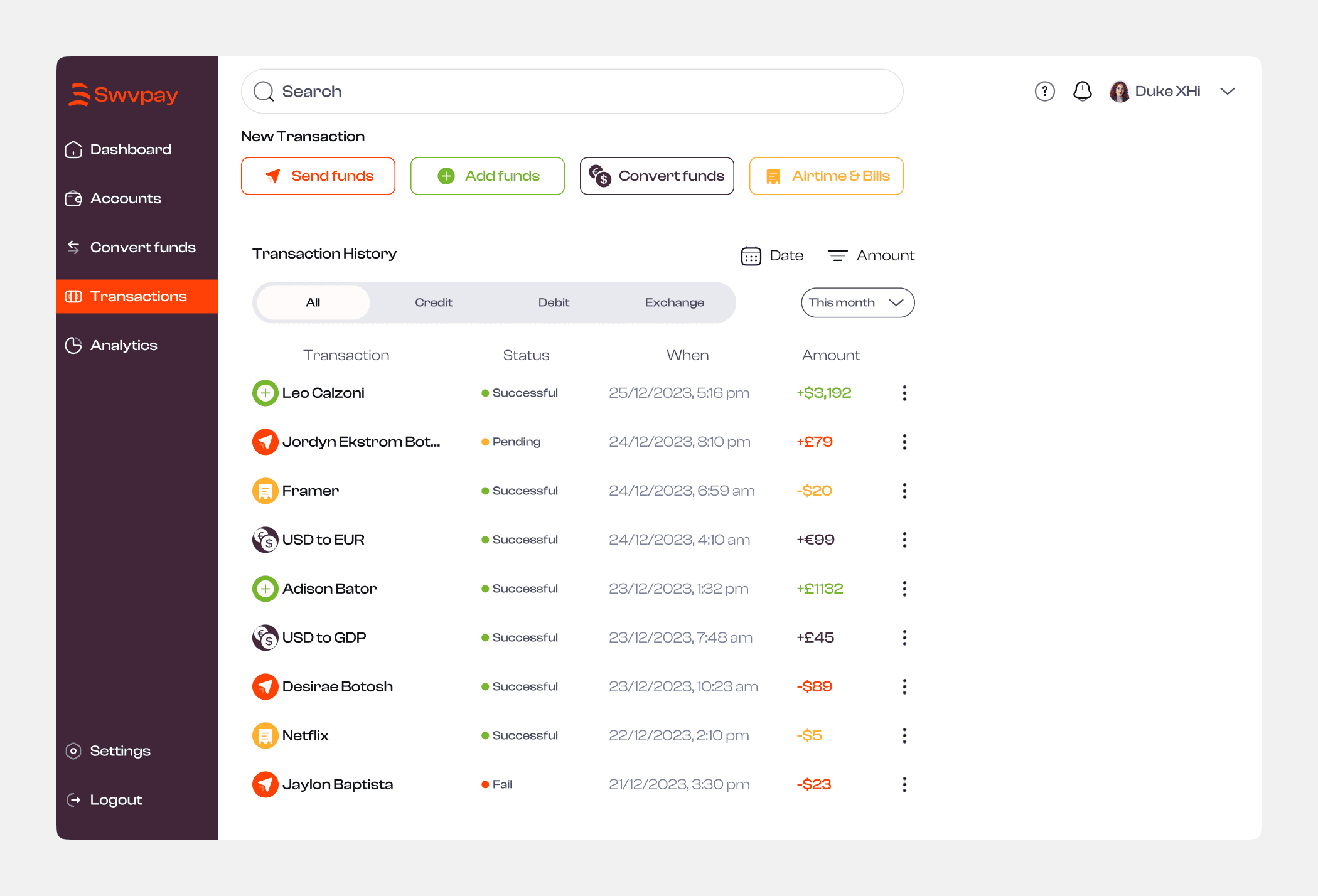Switch to the Exchange filter segment
This screenshot has width=1318, height=896.
point(674,303)
